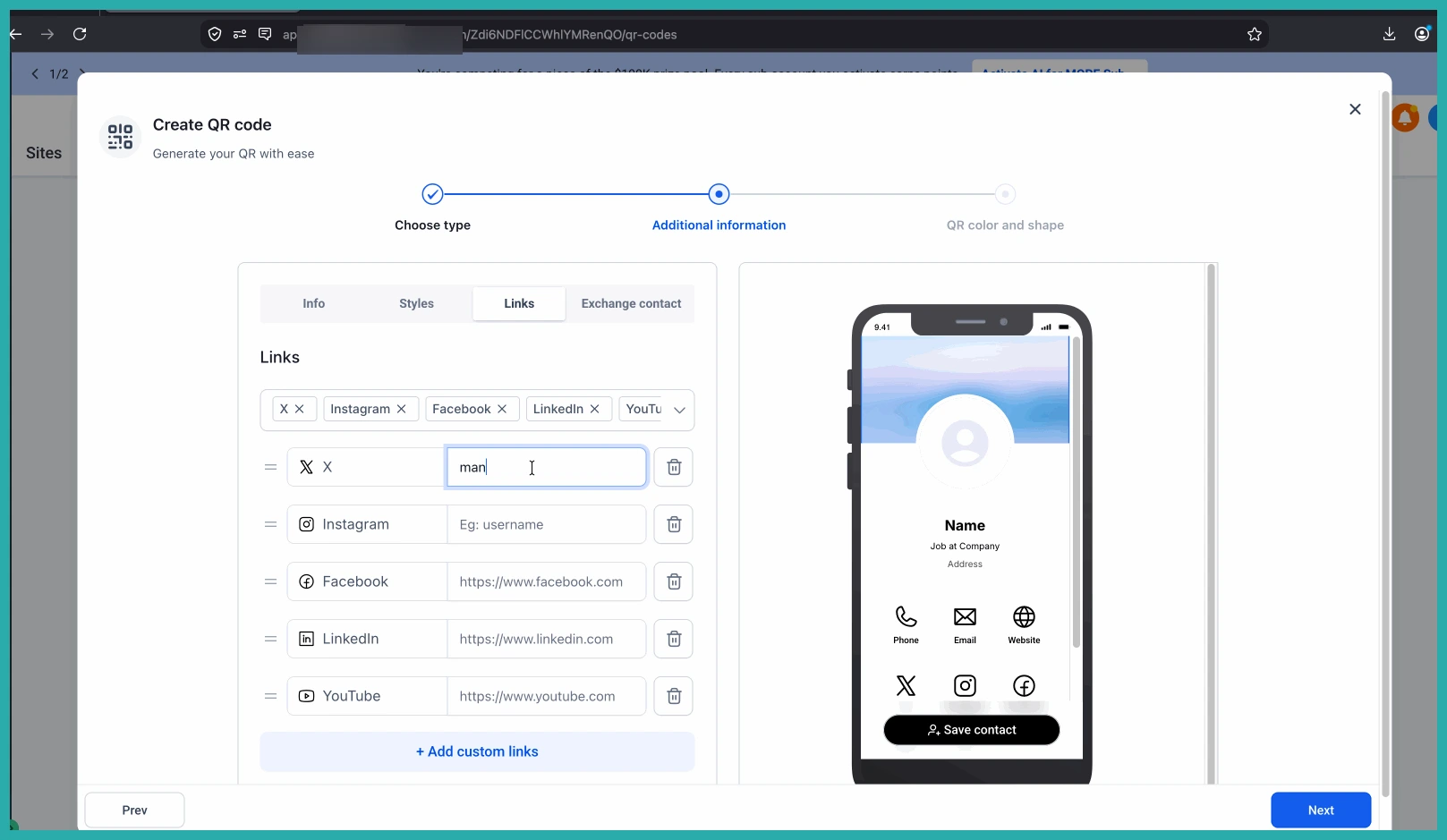Viewport: 1447px width, 840px height.
Task: Click the Instagram username input field
Action: [x=547, y=524]
